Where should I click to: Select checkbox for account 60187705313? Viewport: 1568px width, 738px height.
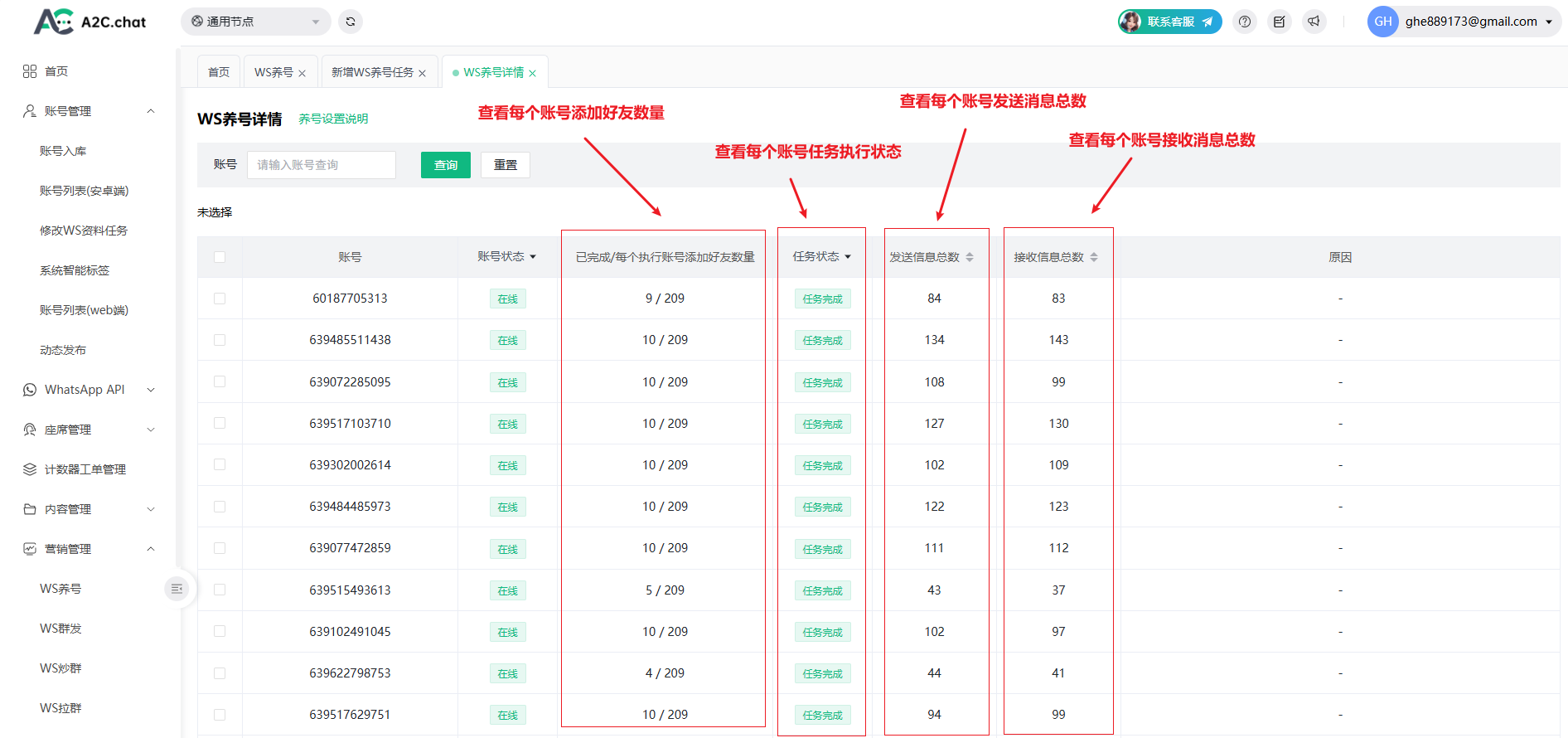220,299
